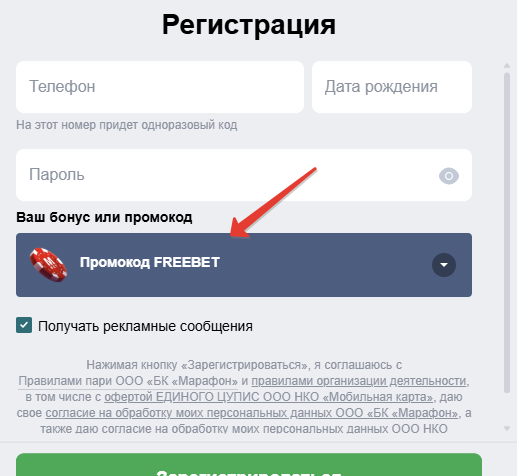
Task: Click the green Зарегистрироваться button
Action: pos(249,465)
